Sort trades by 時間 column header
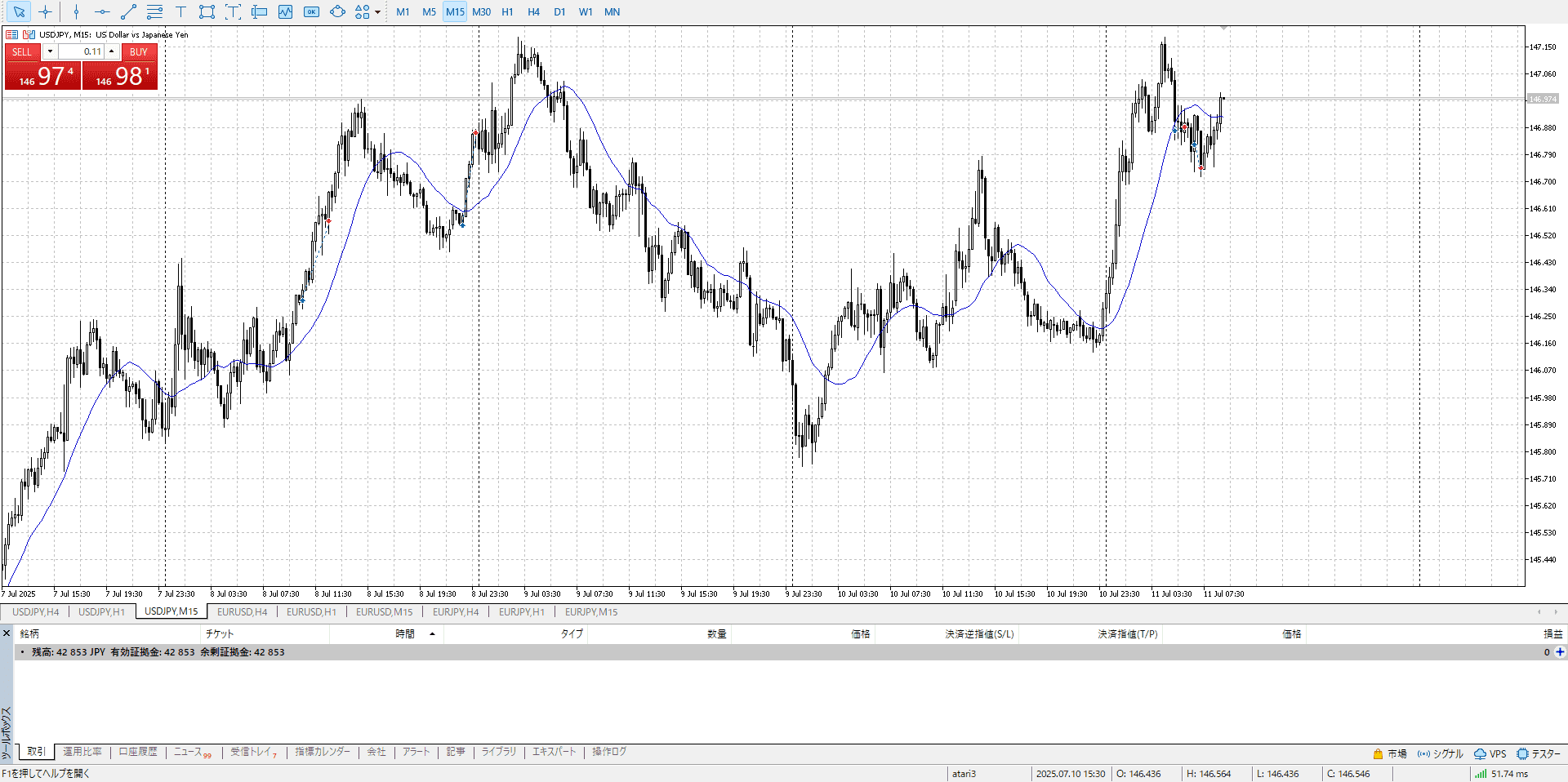The width and height of the screenshot is (1568, 782). (405, 633)
